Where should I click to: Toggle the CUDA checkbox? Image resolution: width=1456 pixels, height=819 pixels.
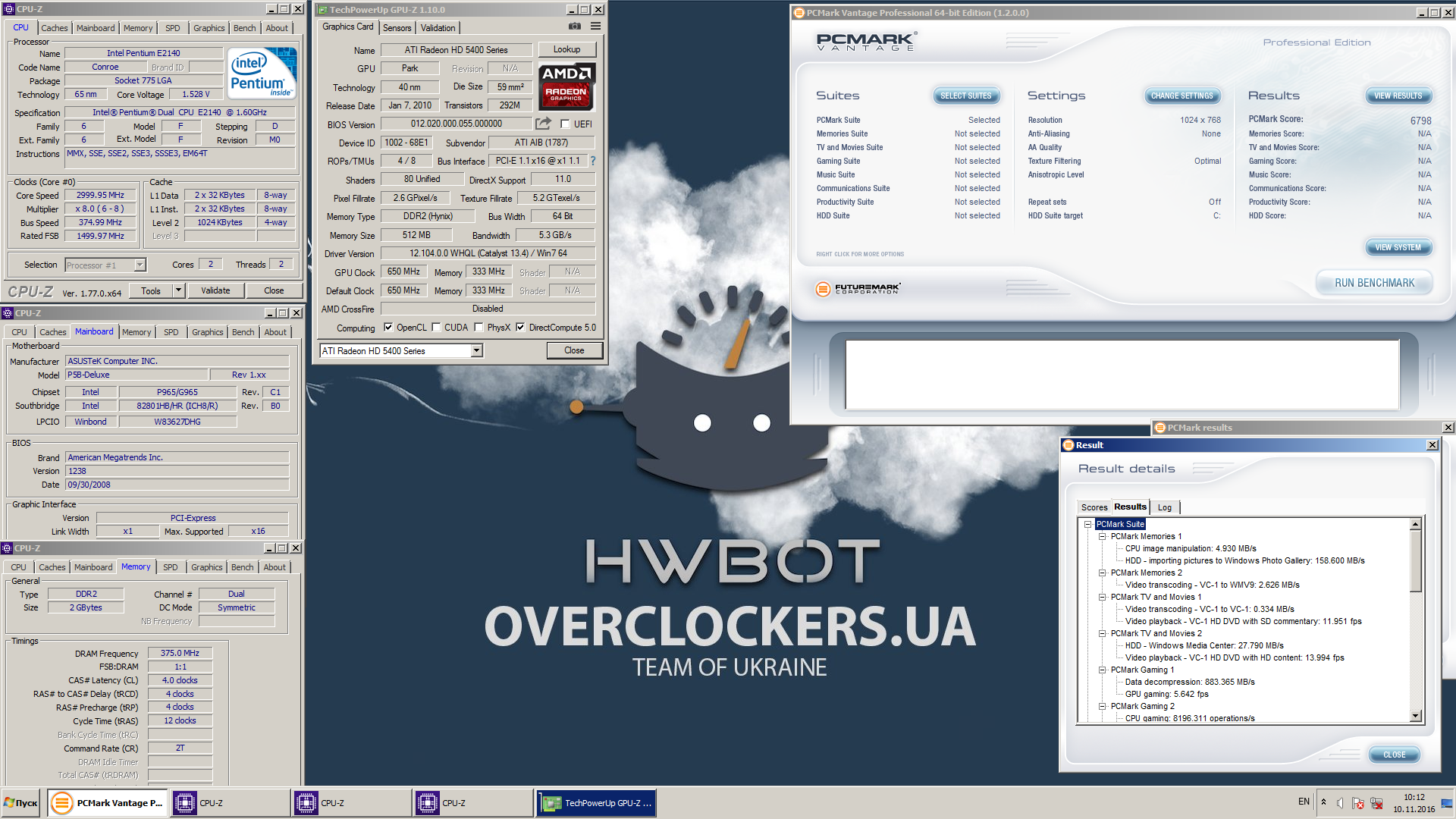click(x=436, y=328)
